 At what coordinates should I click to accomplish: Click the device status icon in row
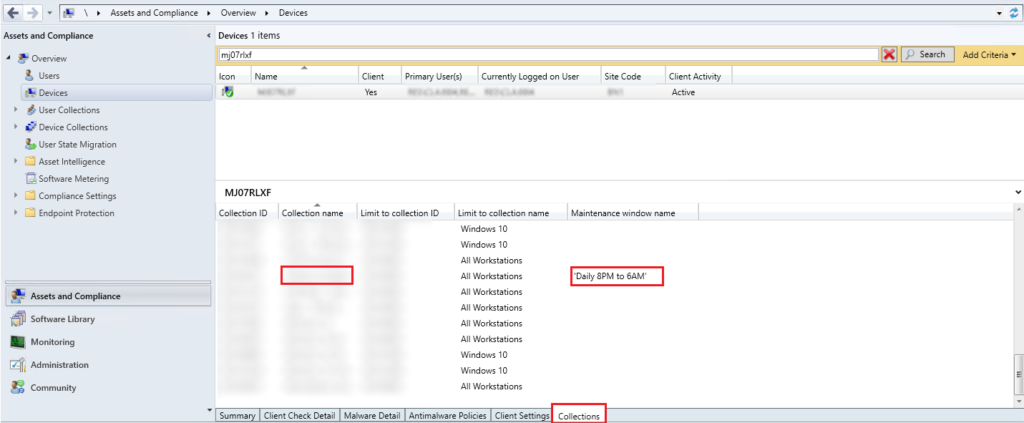[x=228, y=92]
